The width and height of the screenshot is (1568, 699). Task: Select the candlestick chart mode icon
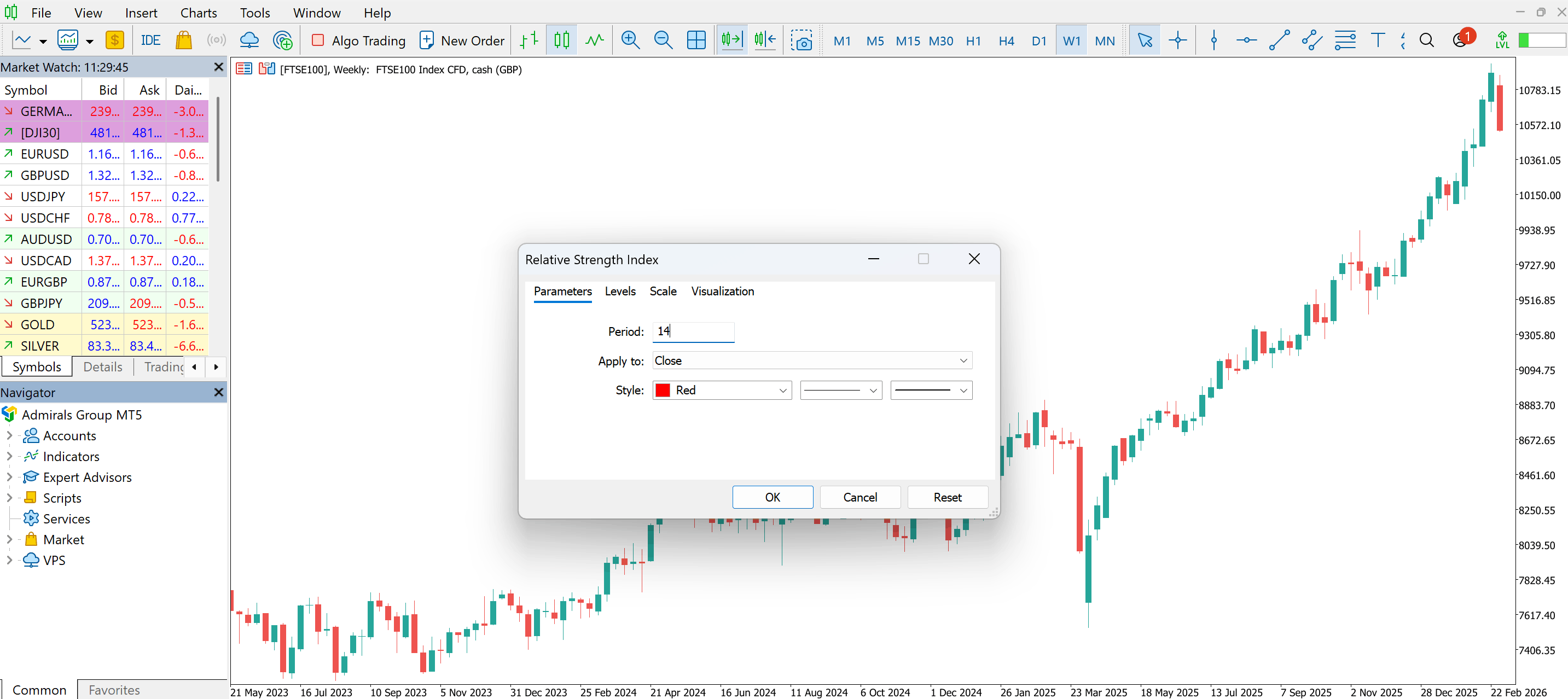pos(562,41)
